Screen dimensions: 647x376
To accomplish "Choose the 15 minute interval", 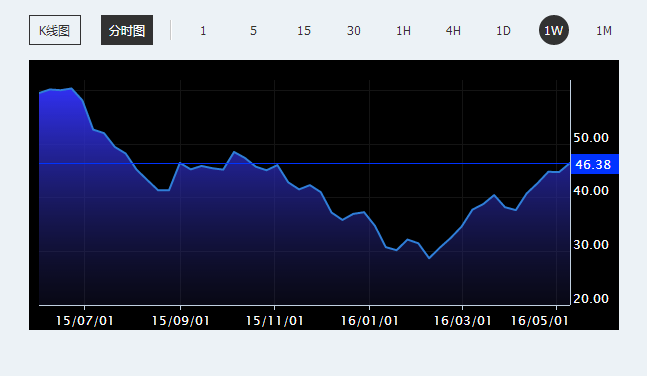I will [304, 31].
